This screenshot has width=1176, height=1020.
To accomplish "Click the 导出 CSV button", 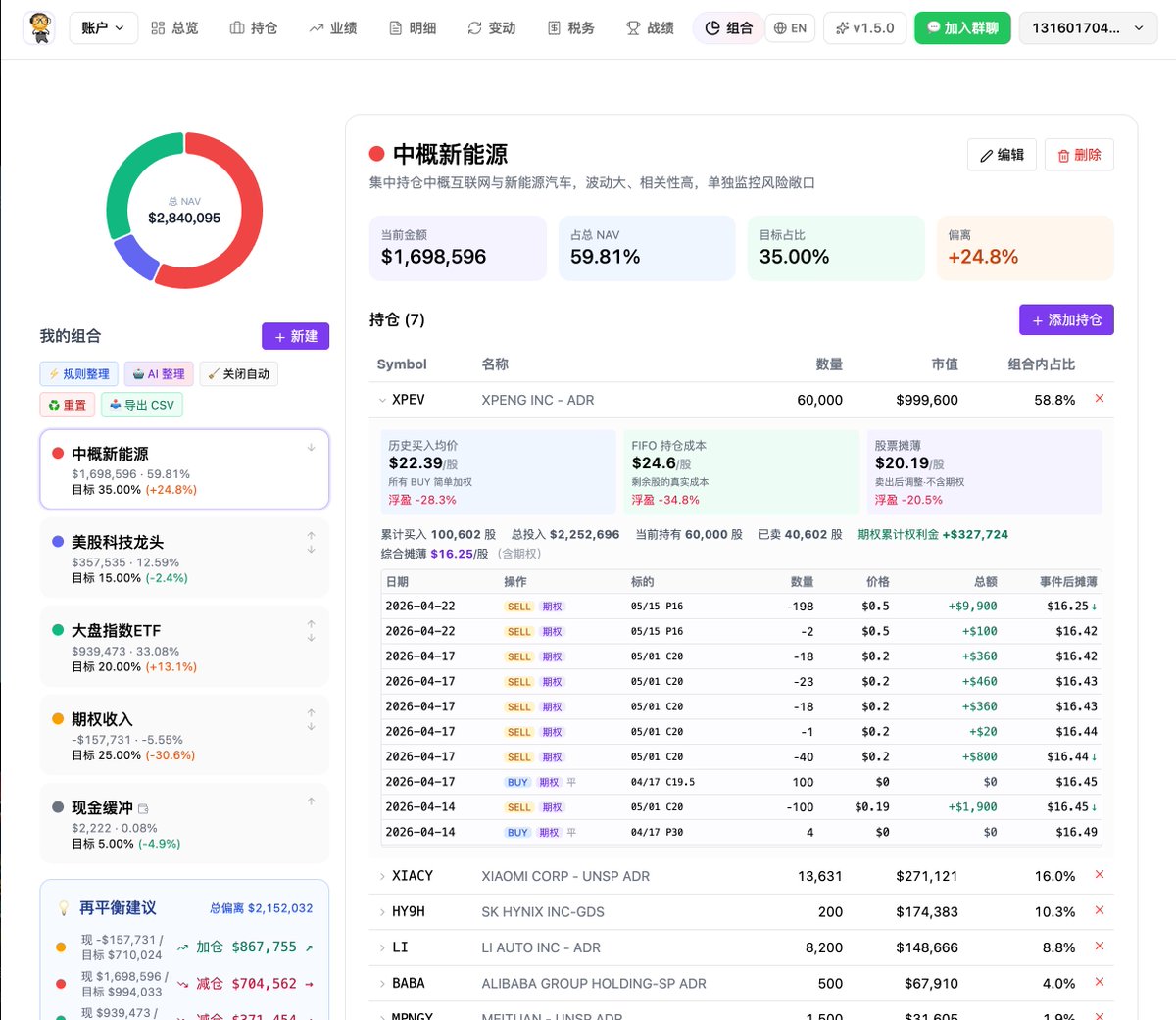I will click(x=142, y=405).
